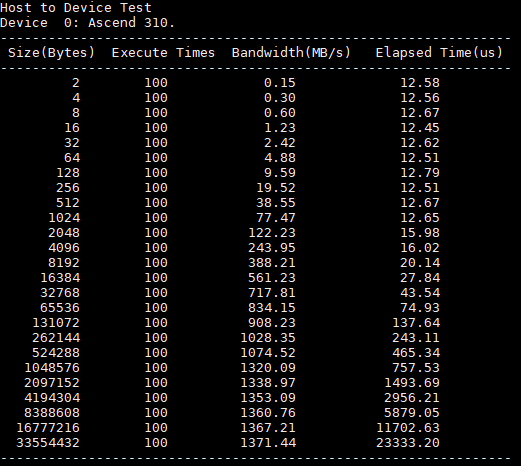Image resolution: width=521 pixels, height=466 pixels.
Task: Click the Size(Bytes) column header
Action: 52,53
